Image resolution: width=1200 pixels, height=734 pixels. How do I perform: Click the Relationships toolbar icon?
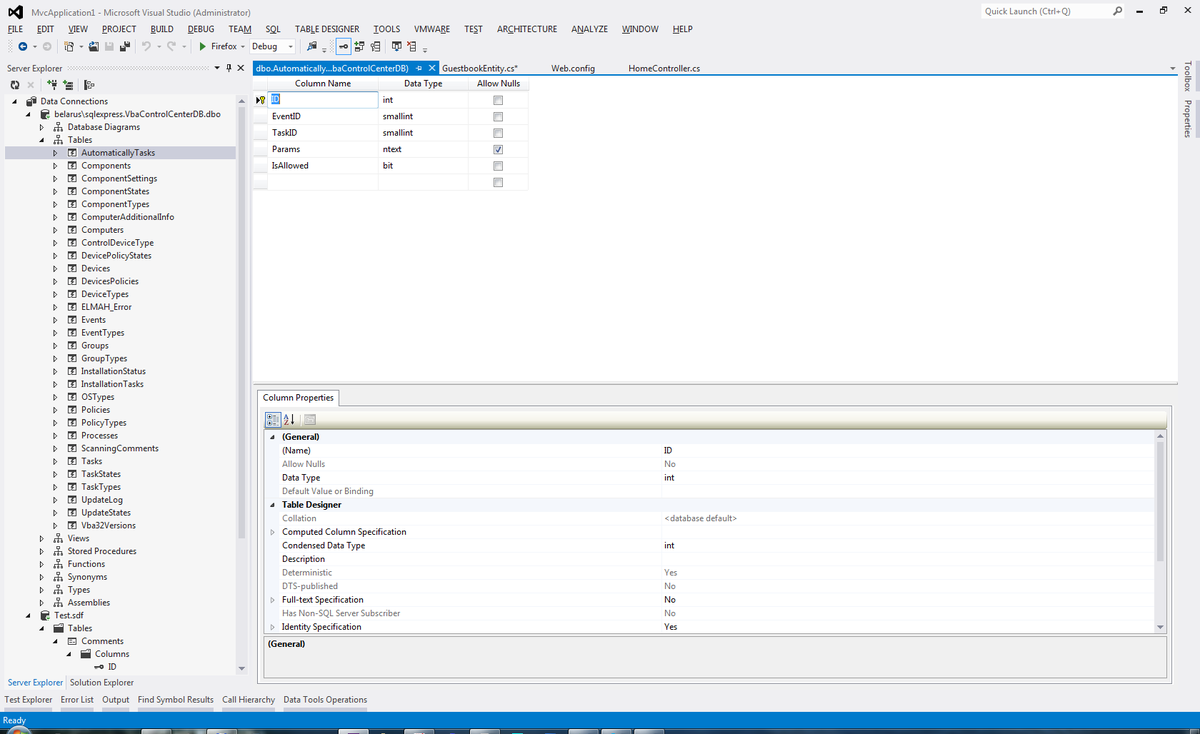pos(359,47)
